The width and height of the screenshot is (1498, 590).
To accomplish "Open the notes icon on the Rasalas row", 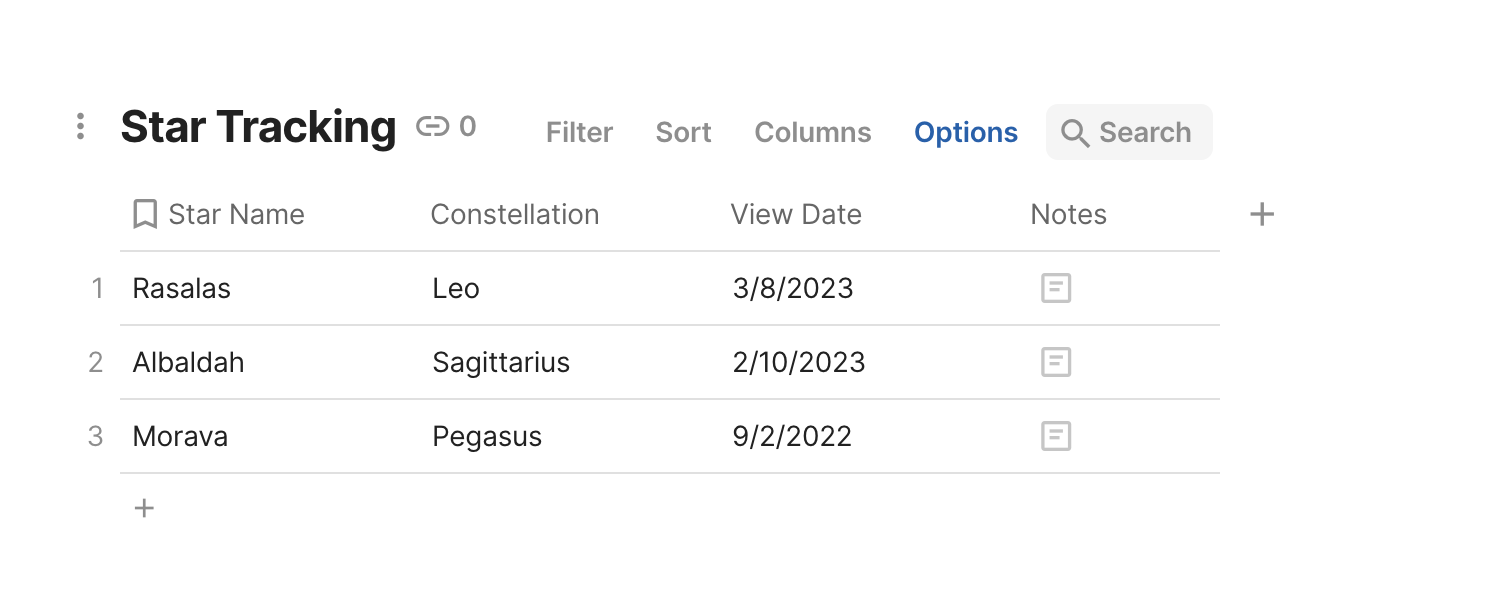I will 1056,288.
